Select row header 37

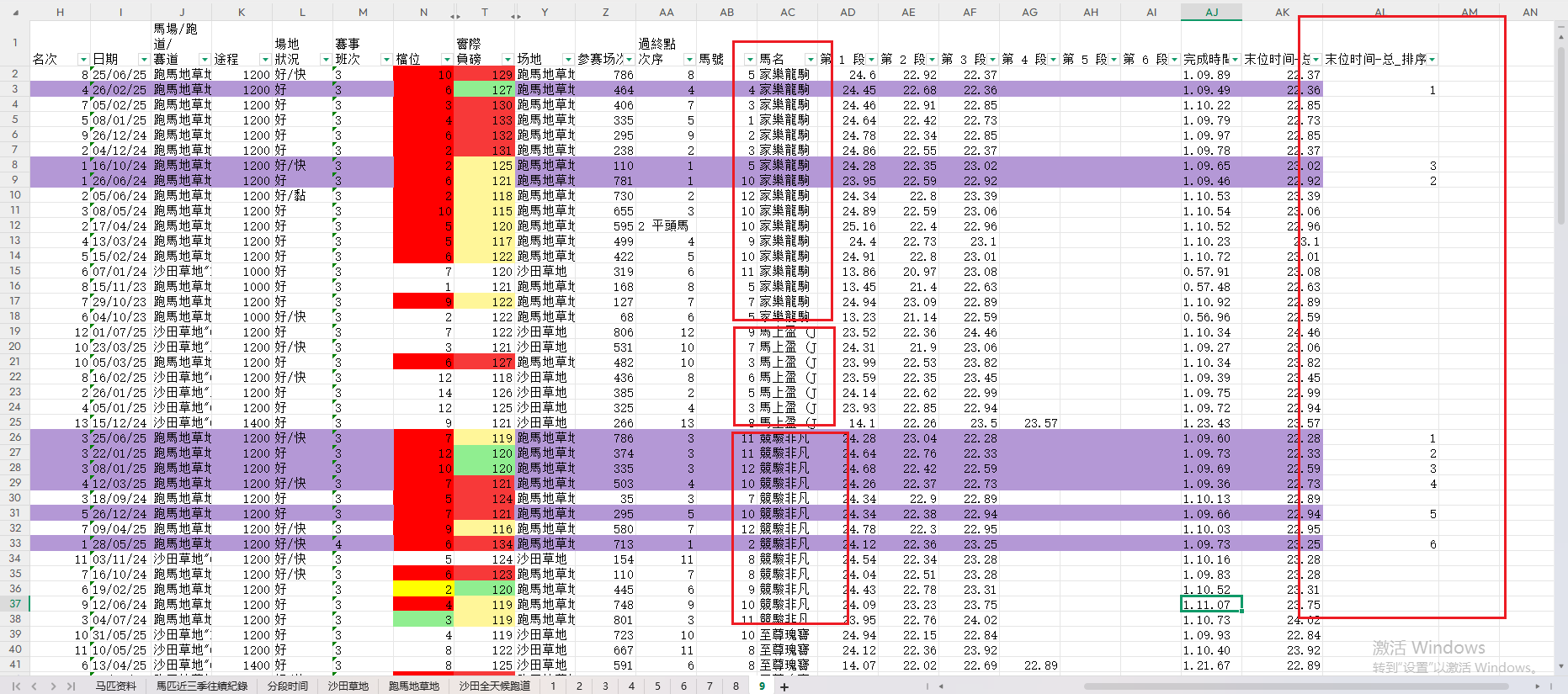[x=15, y=604]
